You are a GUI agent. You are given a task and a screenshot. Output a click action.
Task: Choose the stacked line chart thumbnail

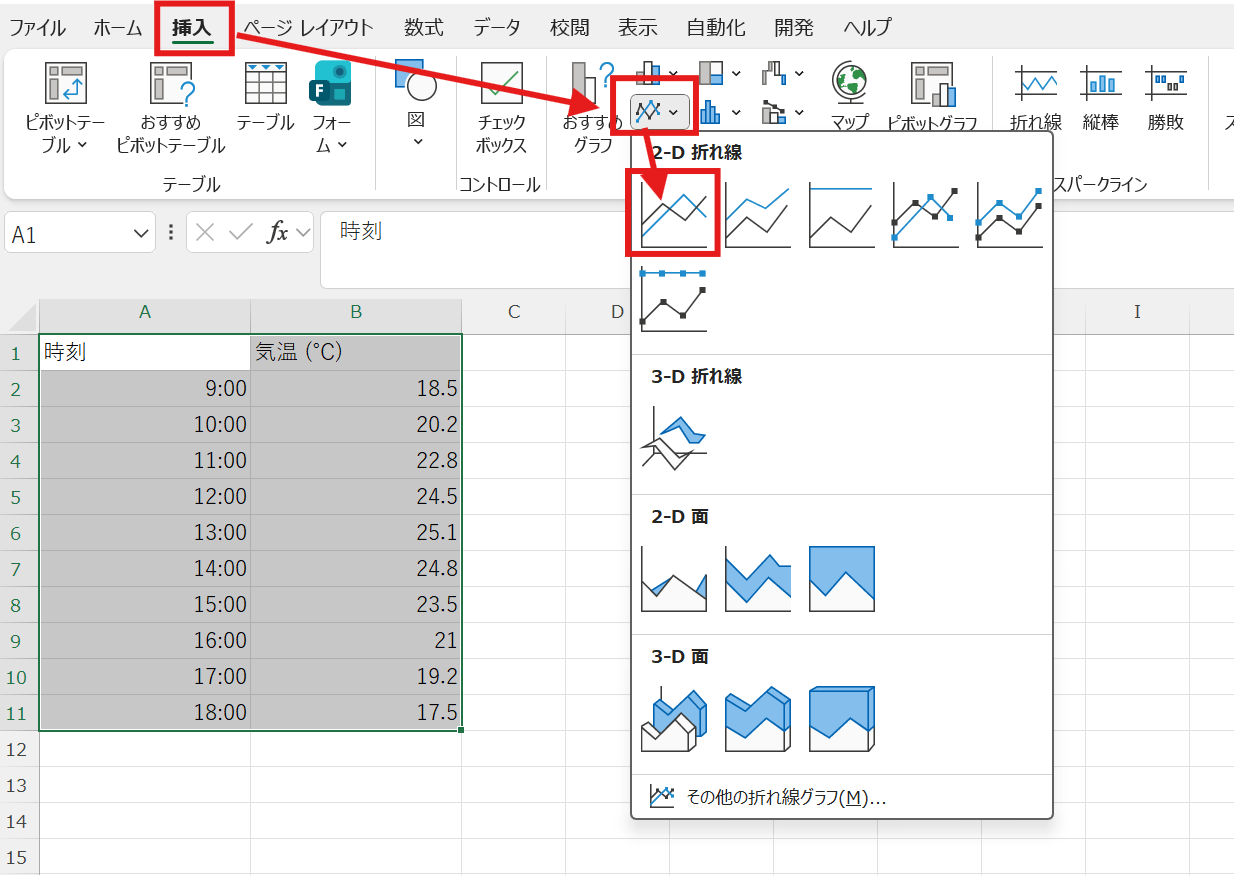757,214
